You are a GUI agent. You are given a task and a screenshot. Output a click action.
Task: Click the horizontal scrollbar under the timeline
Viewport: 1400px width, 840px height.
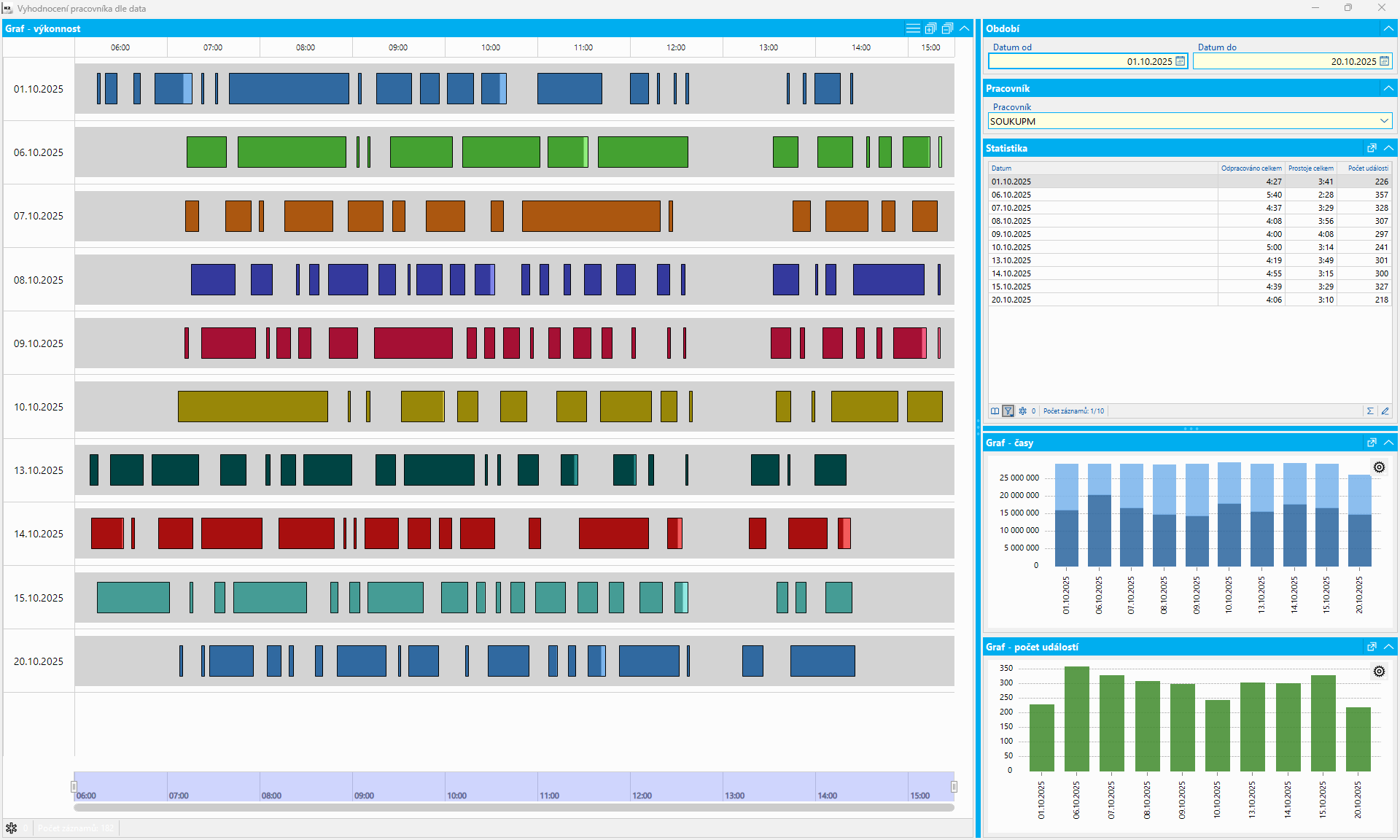[513, 808]
